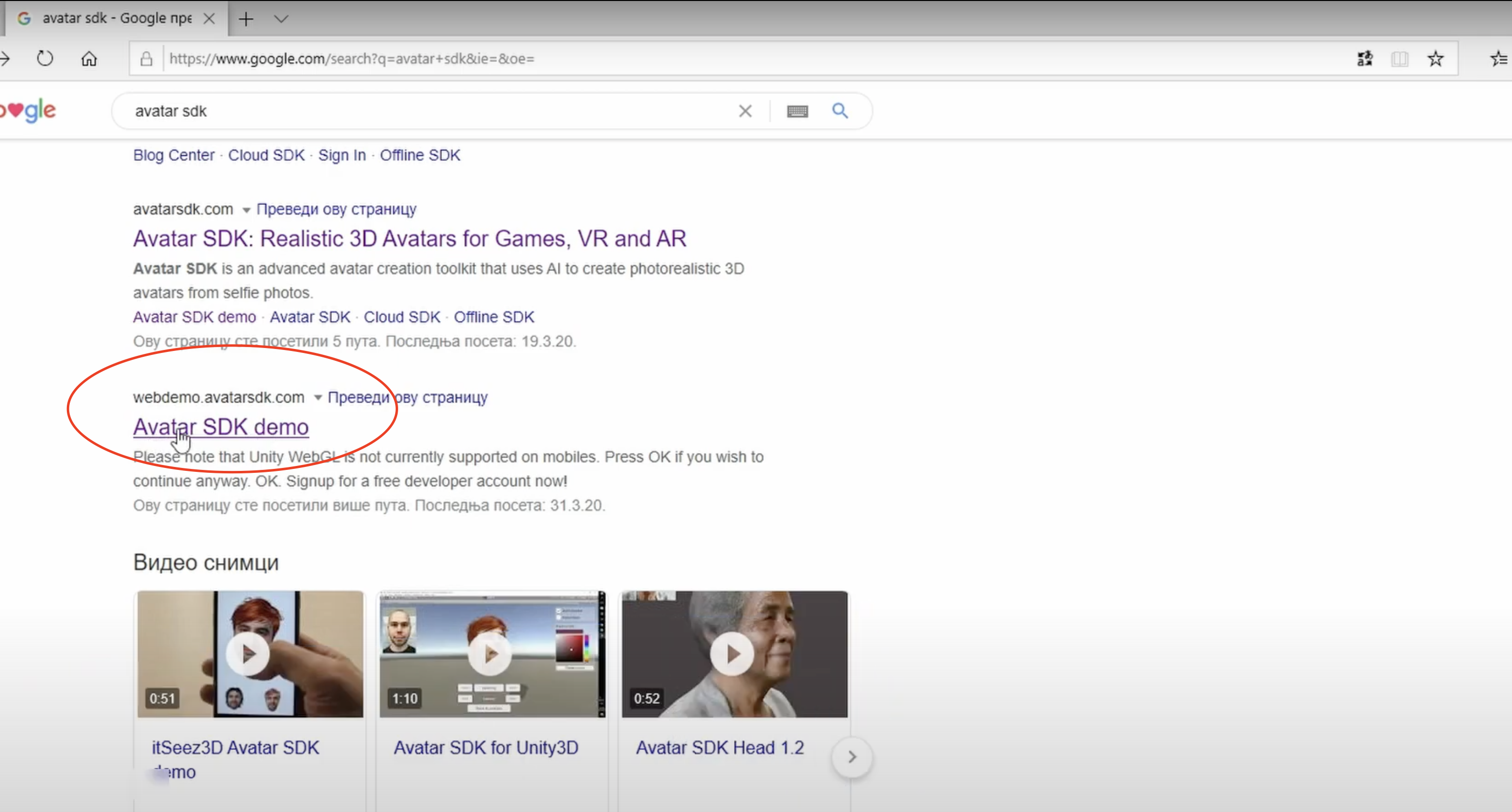This screenshot has height=812, width=1512.
Task: Expand dropdown arrow next to avatarsdk.com
Action: [x=246, y=210]
